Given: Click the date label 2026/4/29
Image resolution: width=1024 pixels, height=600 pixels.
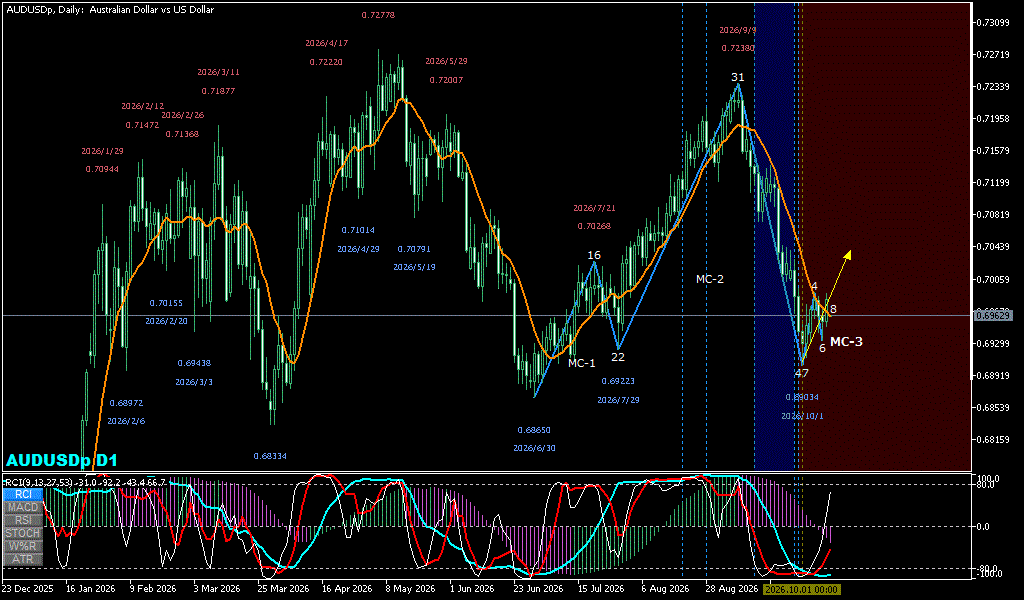Looking at the screenshot, I should click(x=358, y=249).
